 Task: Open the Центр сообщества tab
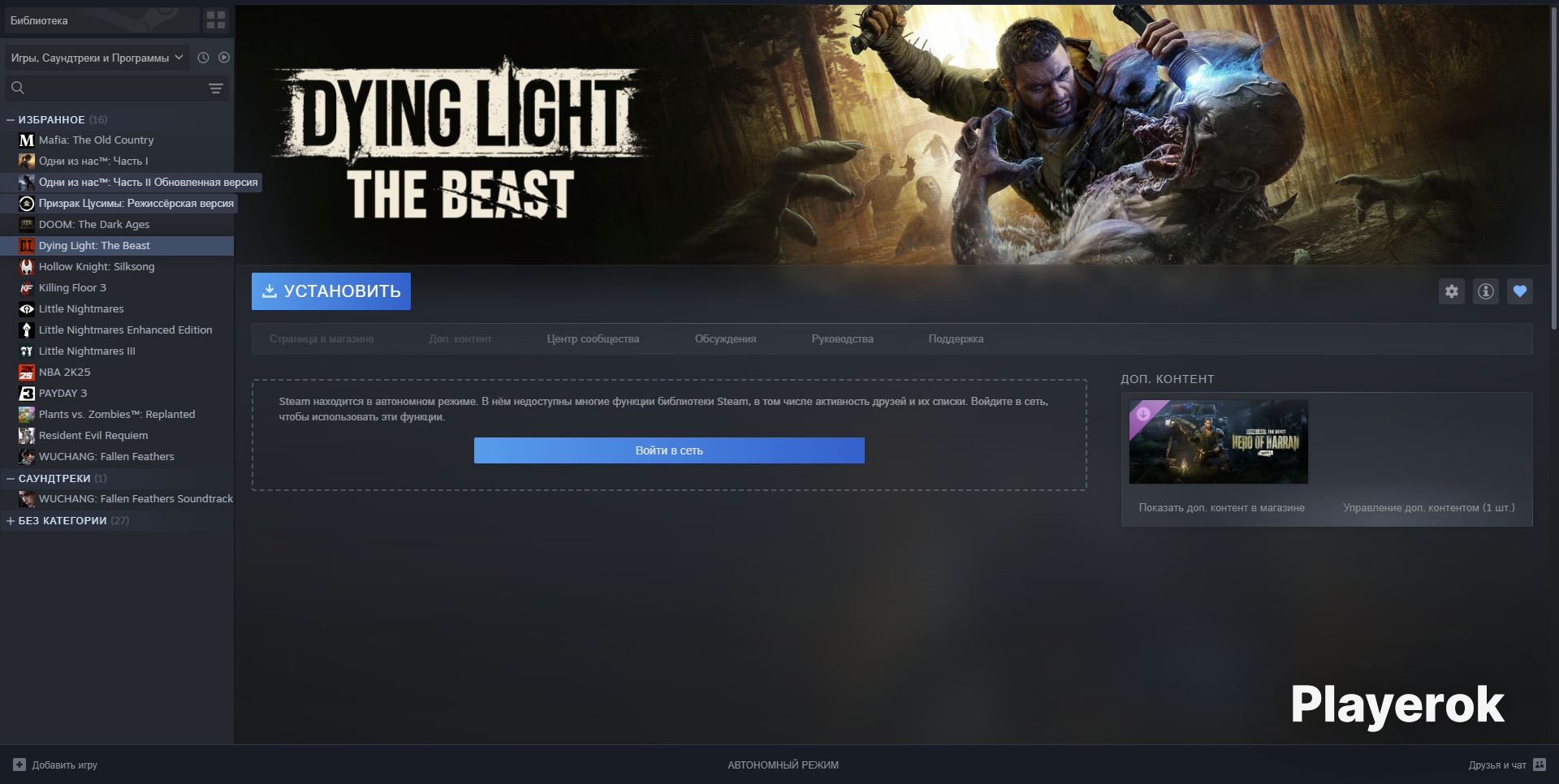click(593, 339)
